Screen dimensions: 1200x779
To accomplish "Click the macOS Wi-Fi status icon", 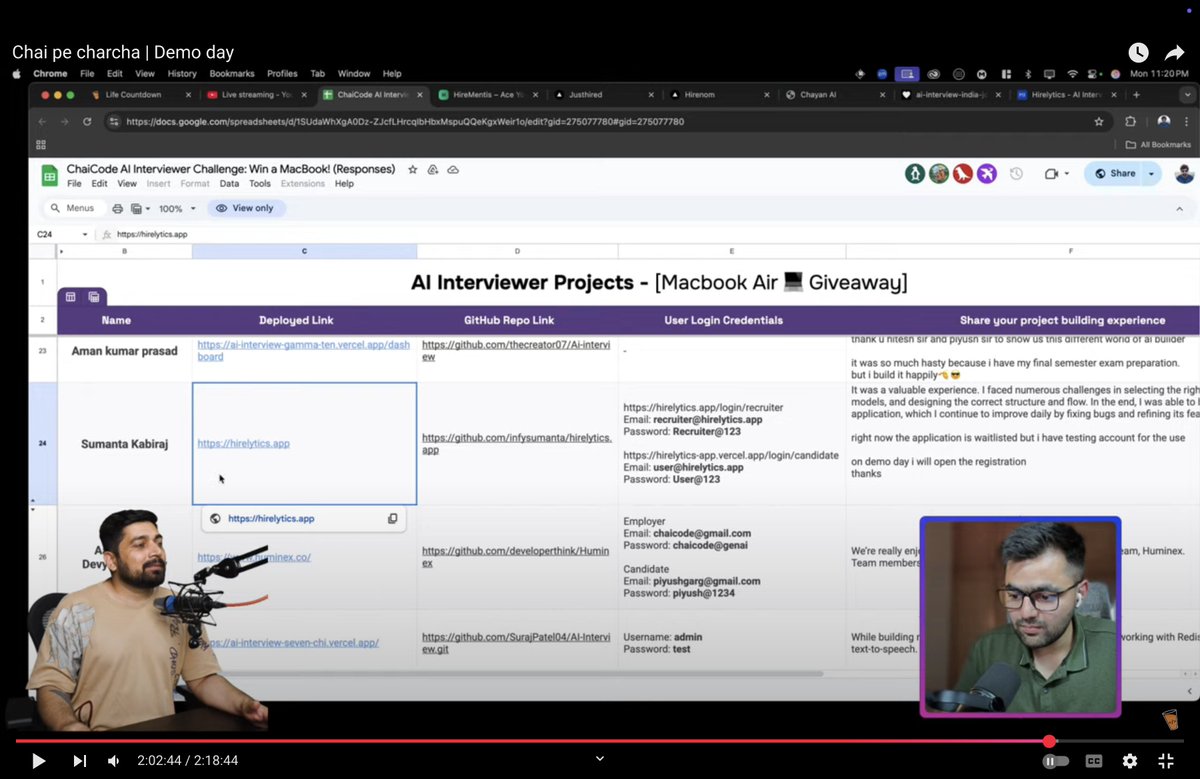I will pyautogui.click(x=1072, y=73).
